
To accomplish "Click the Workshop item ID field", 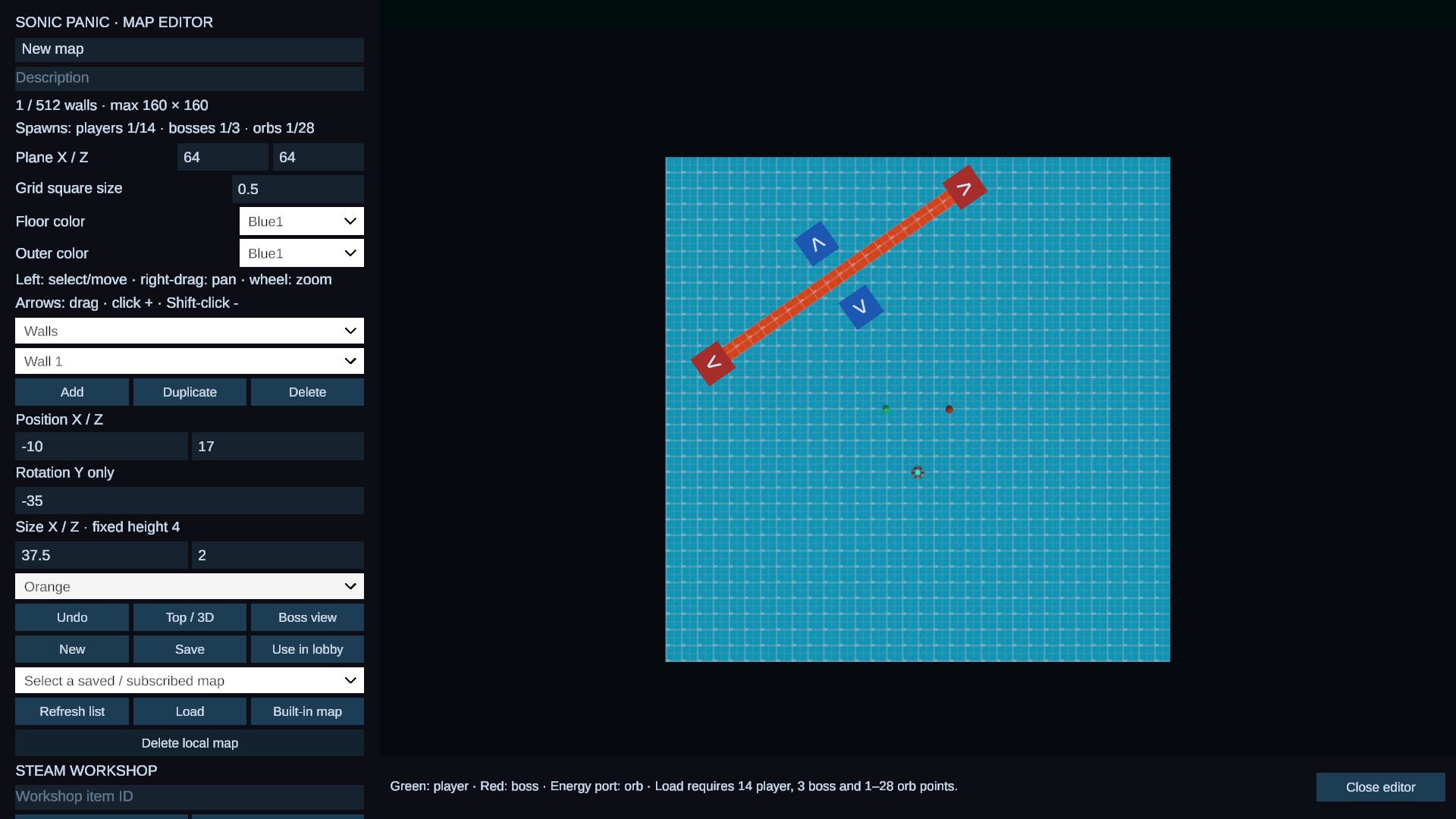I will click(190, 797).
